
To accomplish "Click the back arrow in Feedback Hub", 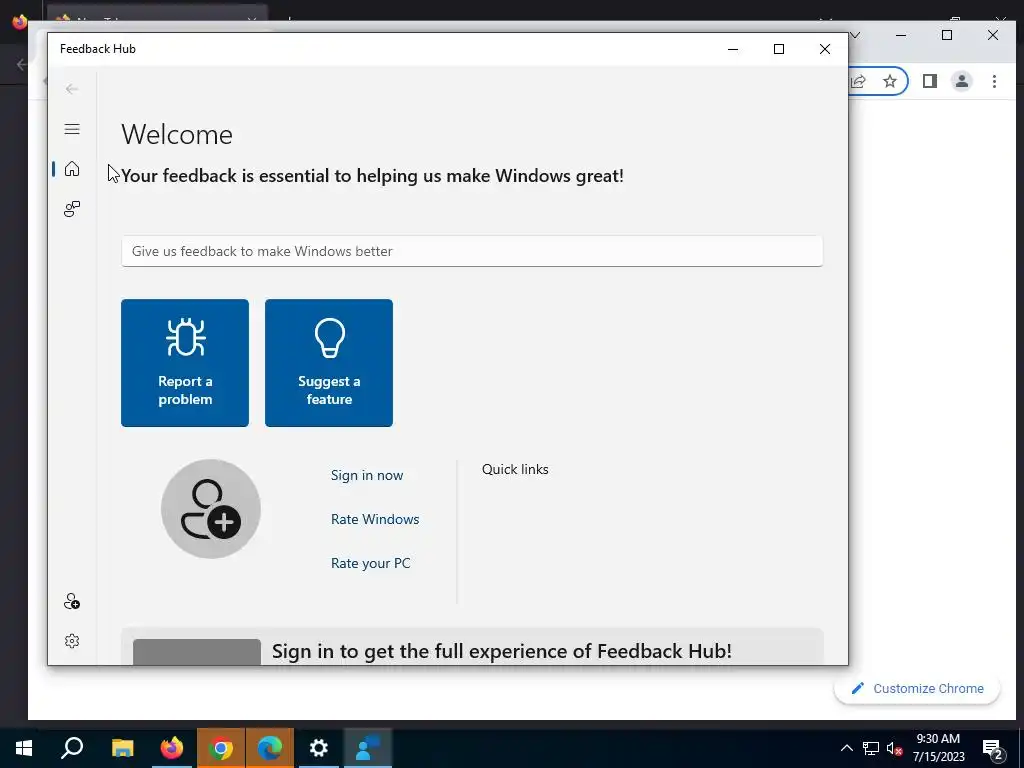I will (72, 89).
